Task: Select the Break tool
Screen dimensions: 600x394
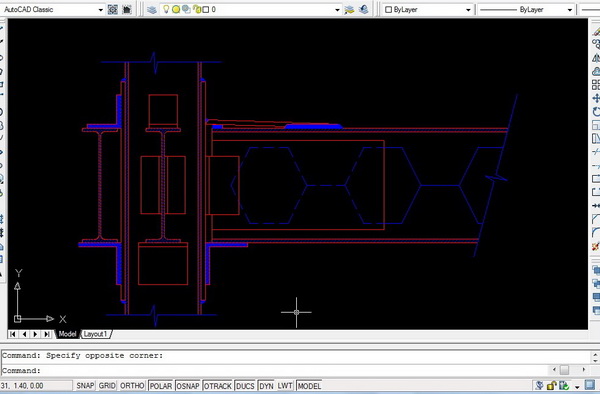Action: pos(596,192)
